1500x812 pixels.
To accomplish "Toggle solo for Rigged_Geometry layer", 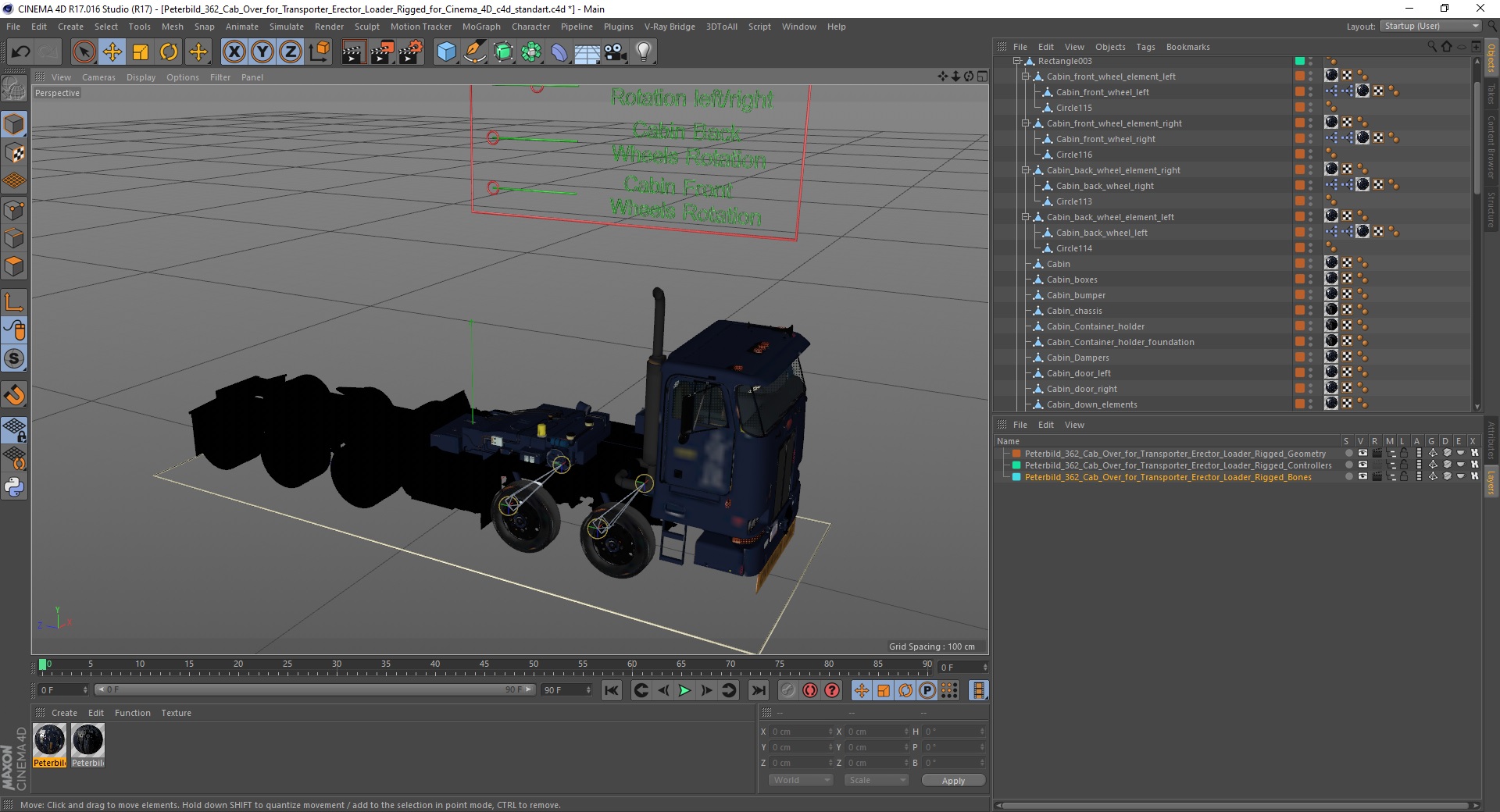I will (1348, 453).
